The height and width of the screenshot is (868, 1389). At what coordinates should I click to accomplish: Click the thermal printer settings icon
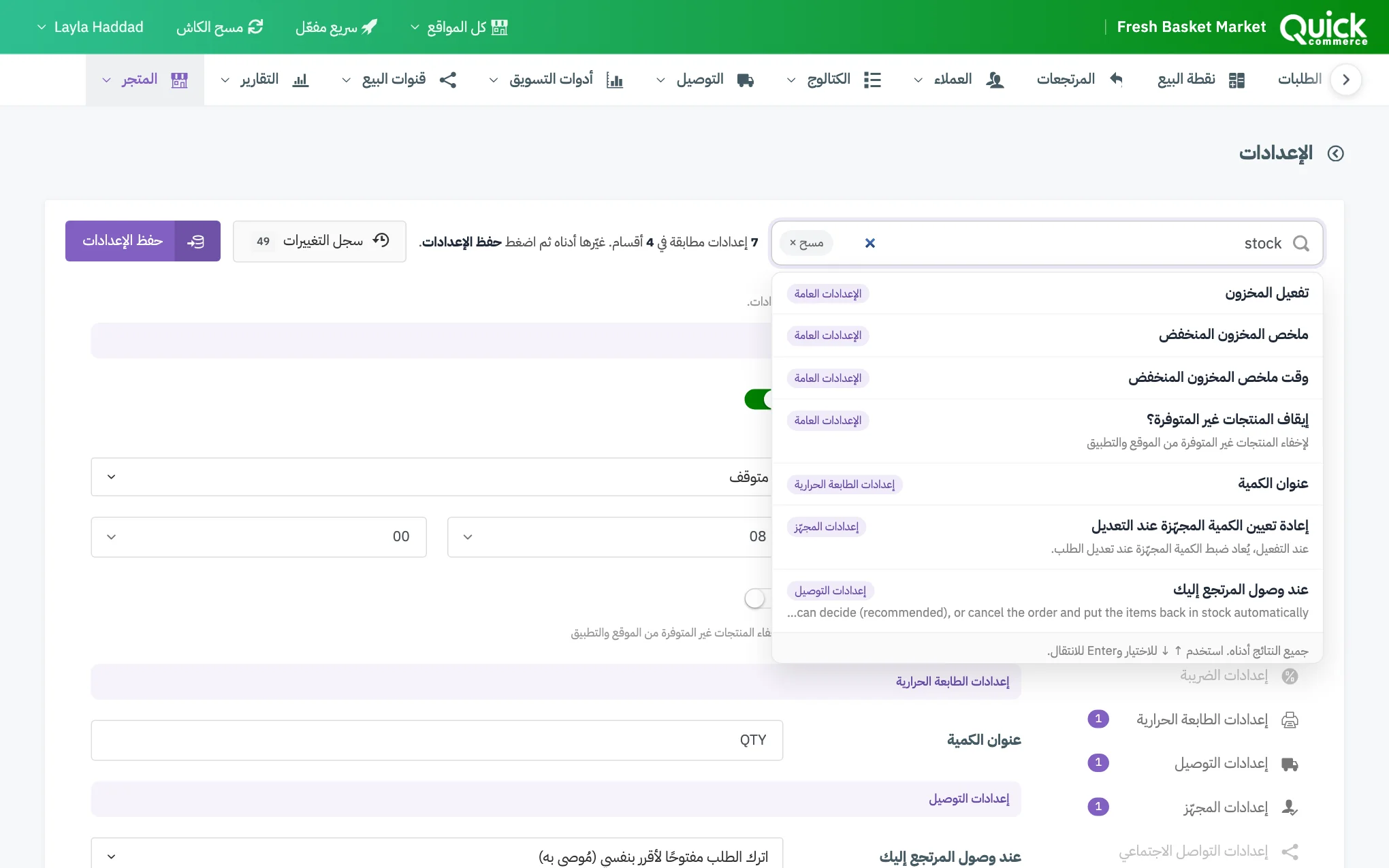click(1290, 720)
